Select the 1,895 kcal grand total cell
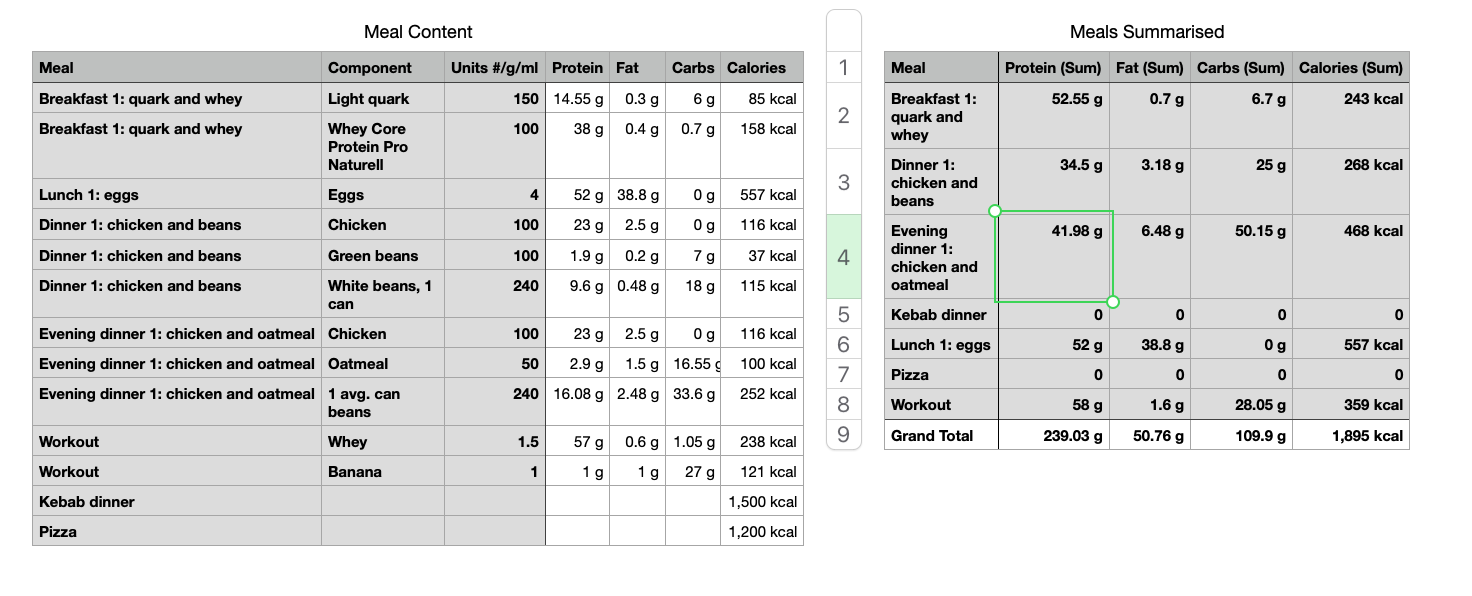 pos(1351,435)
